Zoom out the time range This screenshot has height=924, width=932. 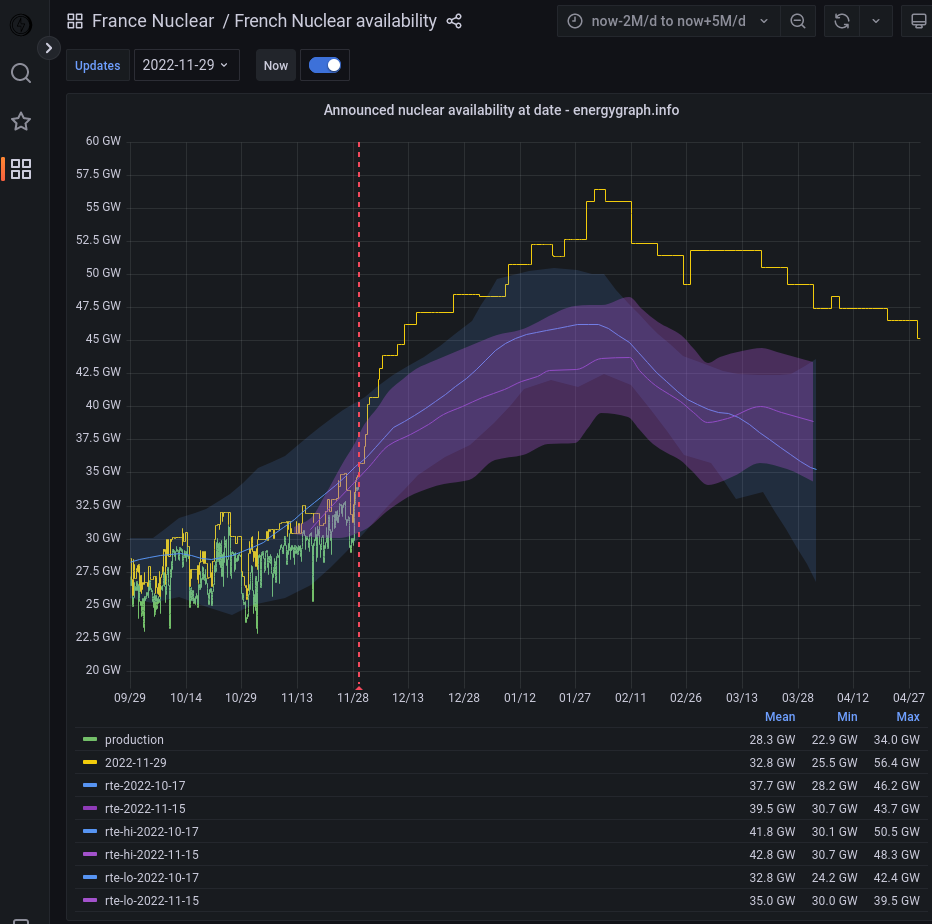tap(798, 21)
